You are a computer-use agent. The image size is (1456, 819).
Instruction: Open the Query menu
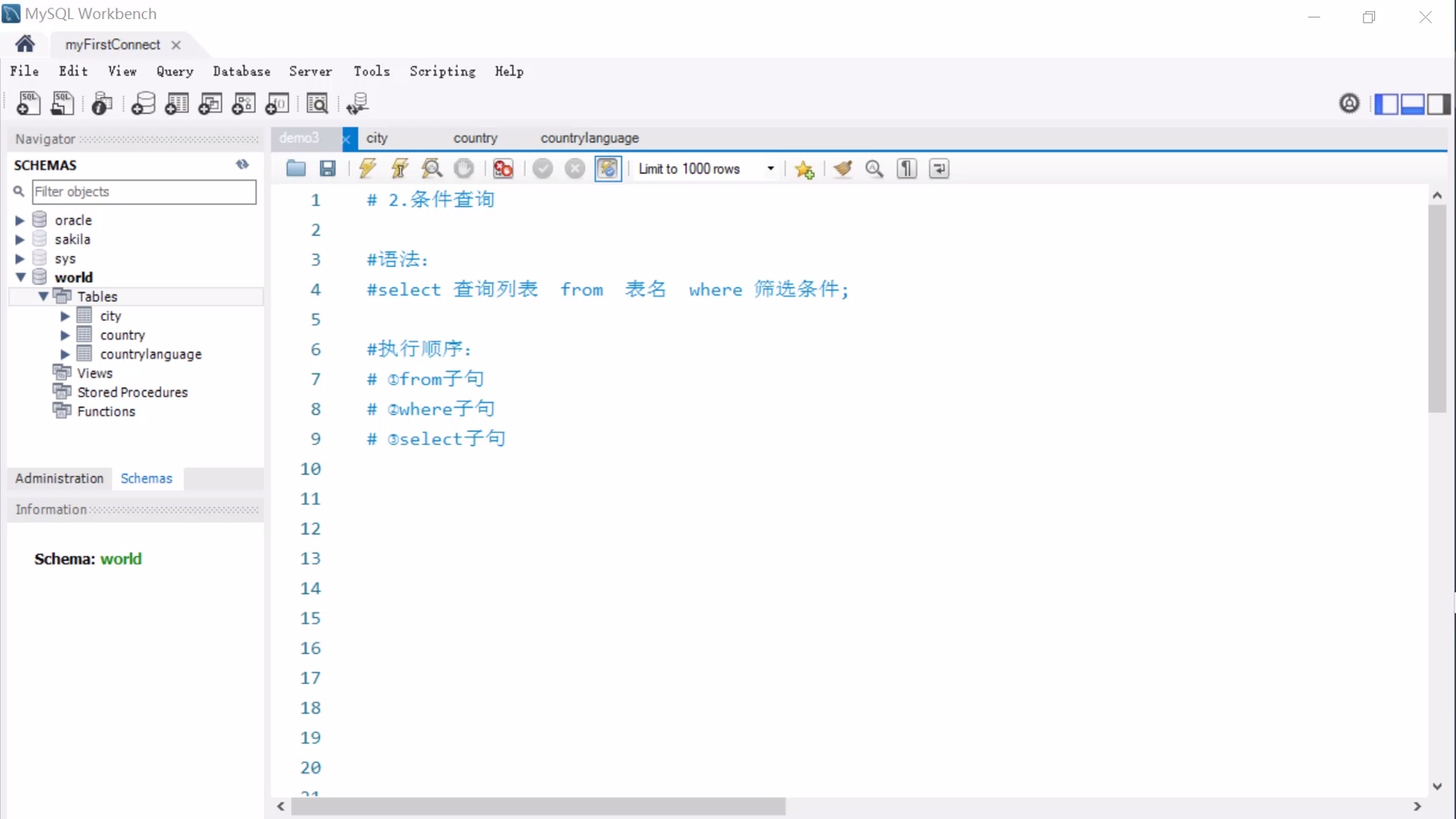point(175,71)
